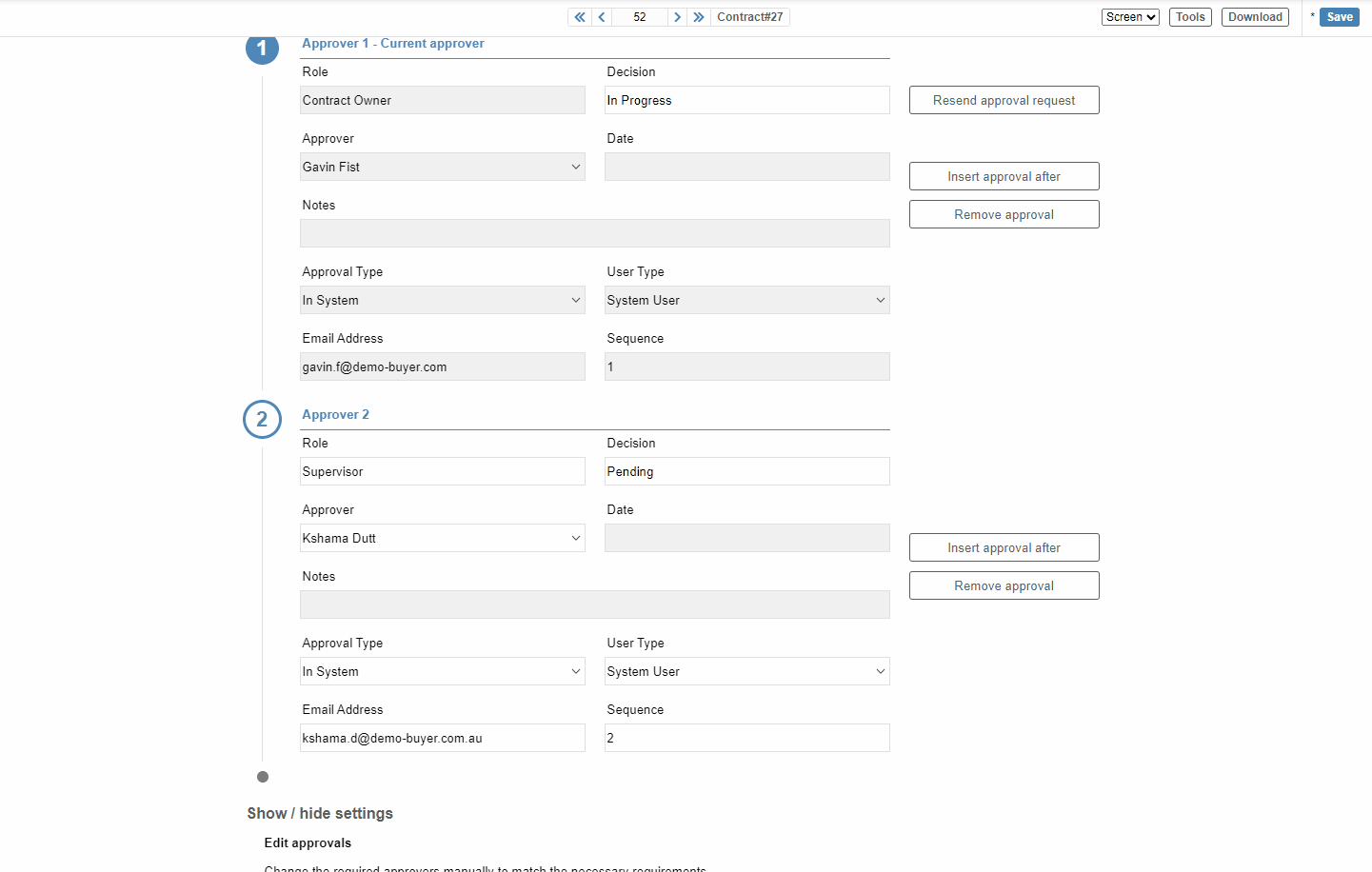Click the Contract#27 label
The image size is (1372, 872).
click(750, 17)
